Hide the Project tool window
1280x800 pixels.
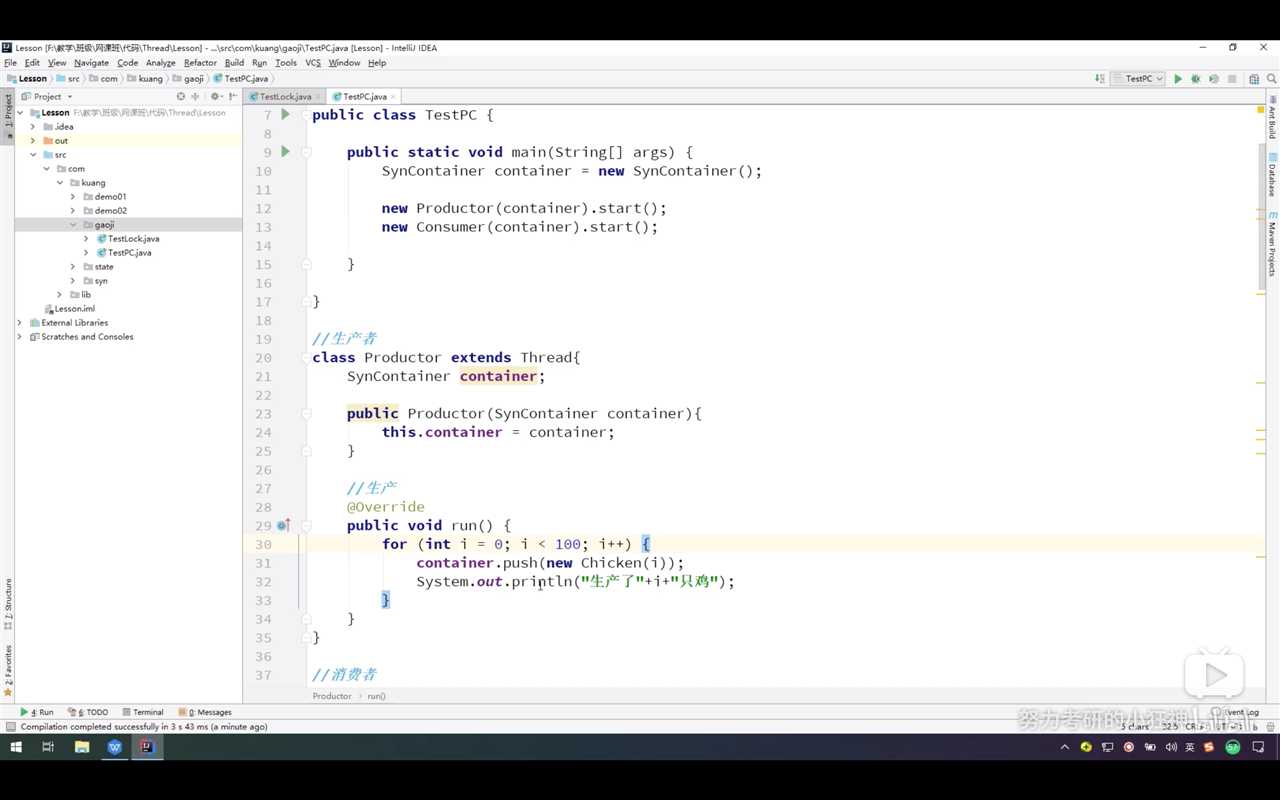click(233, 96)
